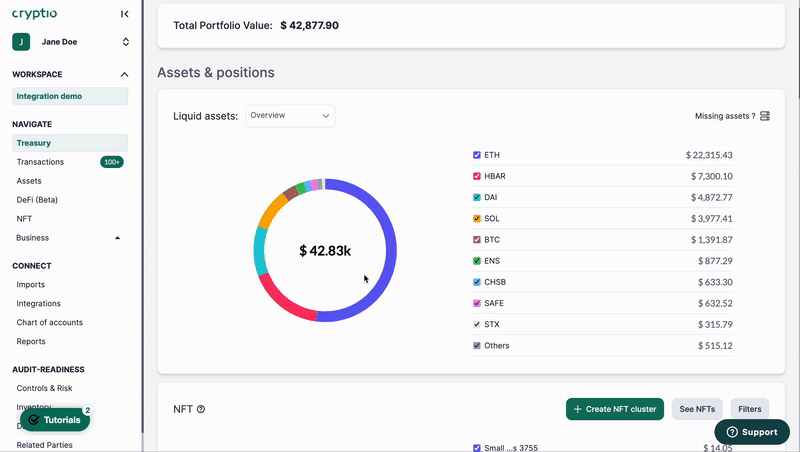This screenshot has width=800, height=452.
Task: Click the NFT help question icon
Action: pyautogui.click(x=201, y=409)
